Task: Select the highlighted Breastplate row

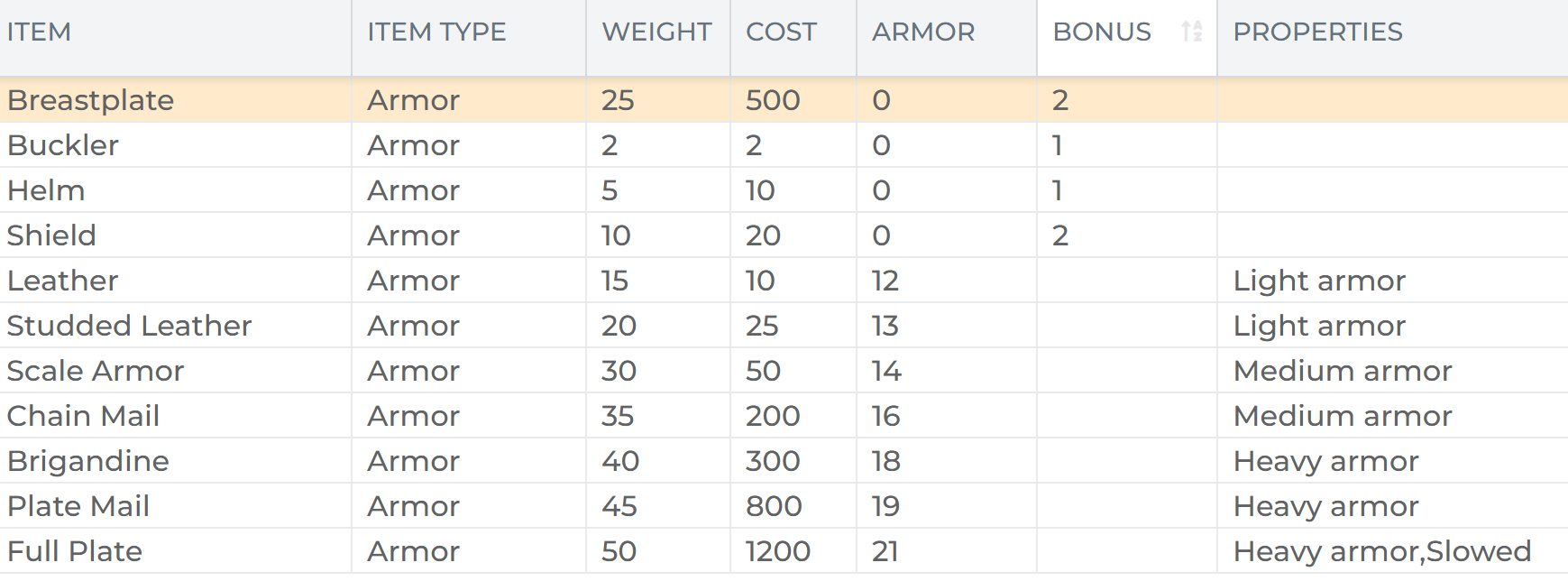Action: [784, 99]
